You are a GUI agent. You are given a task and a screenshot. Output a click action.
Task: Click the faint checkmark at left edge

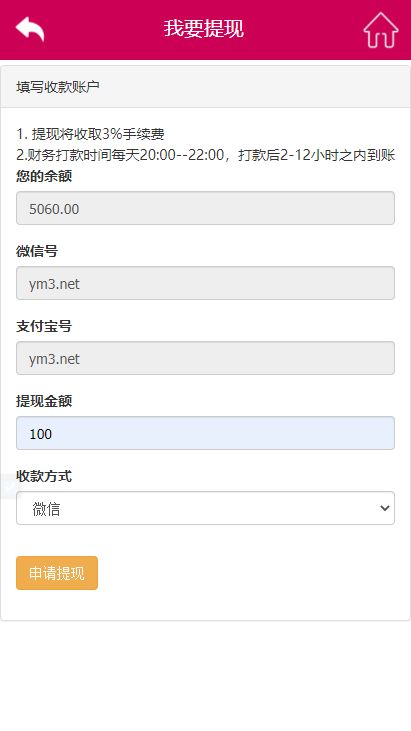point(8,487)
